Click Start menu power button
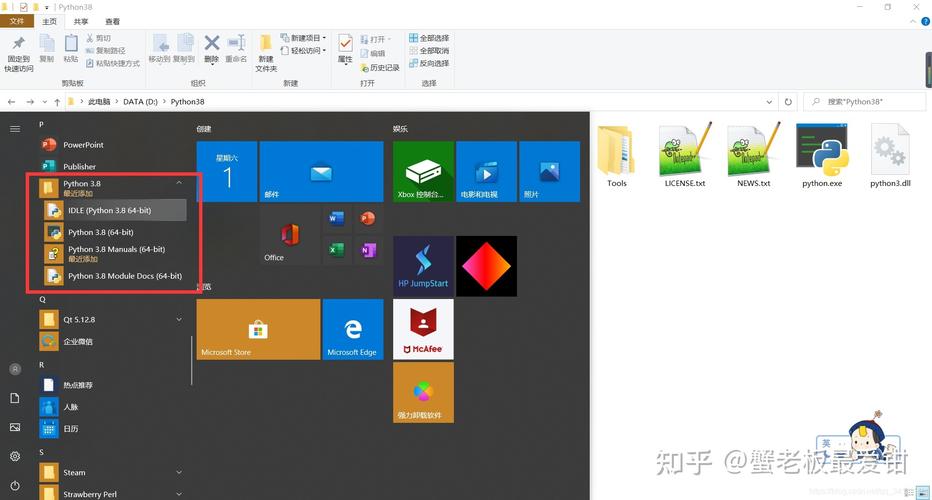The width and height of the screenshot is (932, 500). click(x=15, y=485)
